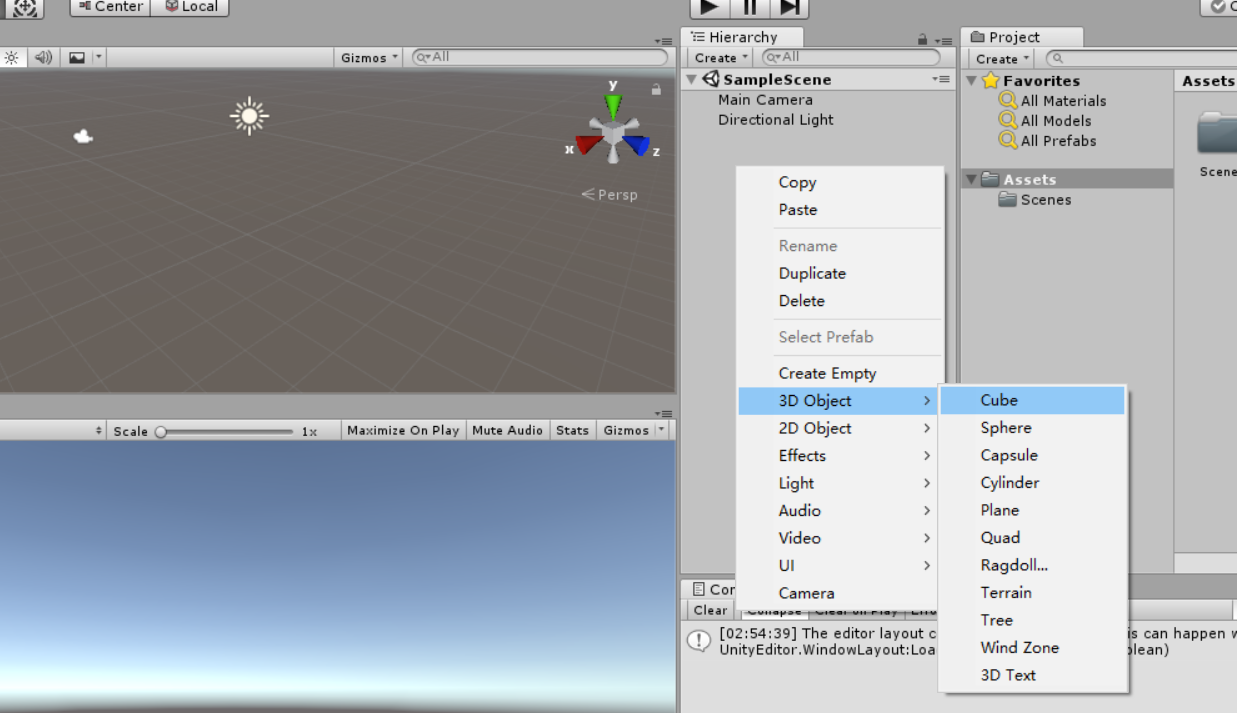Toggle Local coordinate button
The width and height of the screenshot is (1237, 713).
[x=190, y=7]
